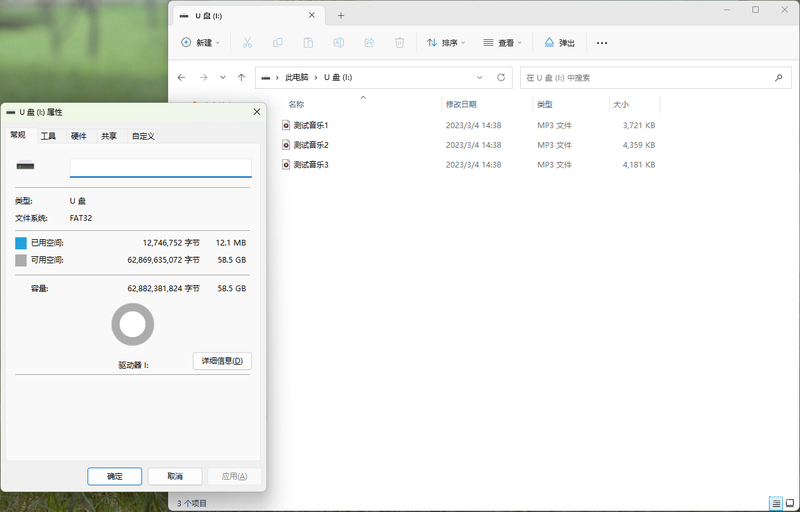Click the 4,359 KB size cell
Image resolution: width=800 pixels, height=512 pixels.
click(x=639, y=145)
